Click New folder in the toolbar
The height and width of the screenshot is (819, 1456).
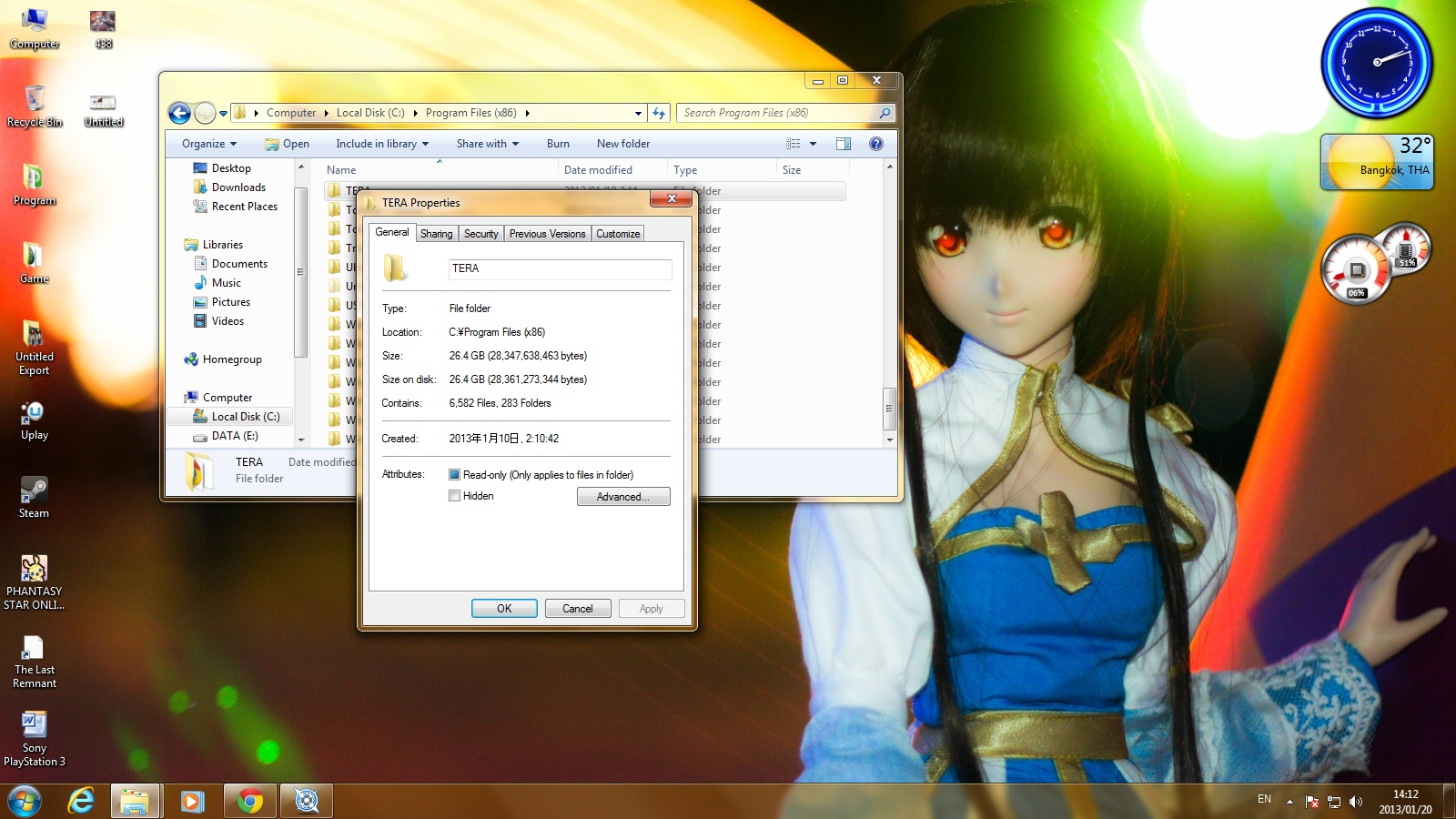tap(623, 144)
